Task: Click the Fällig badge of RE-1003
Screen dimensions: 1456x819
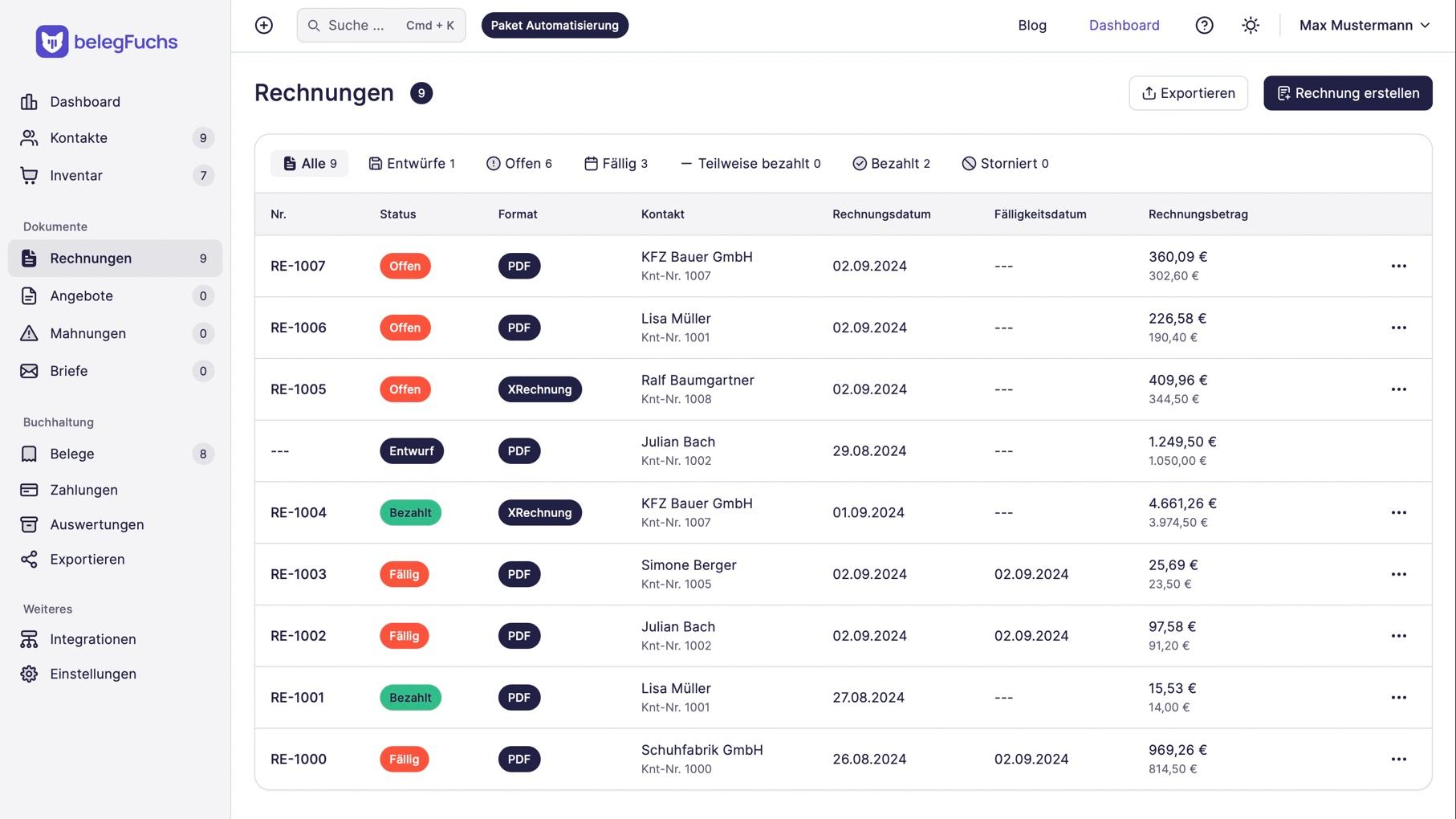Action: (x=405, y=575)
